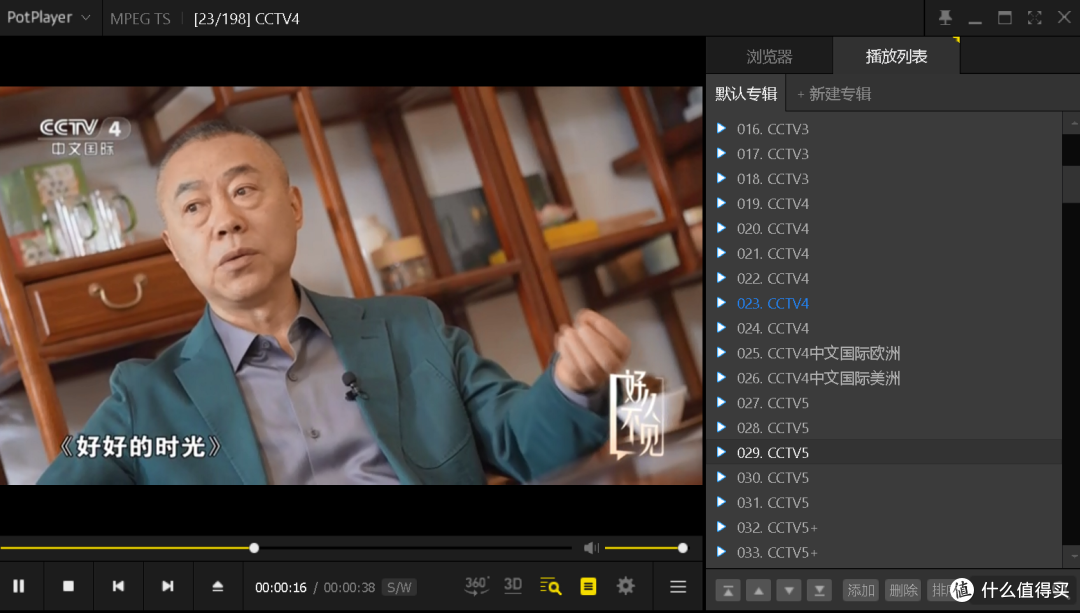This screenshot has height=613, width=1080.
Task: Click playlist scrollbar down arrow
Action: 1073,557
